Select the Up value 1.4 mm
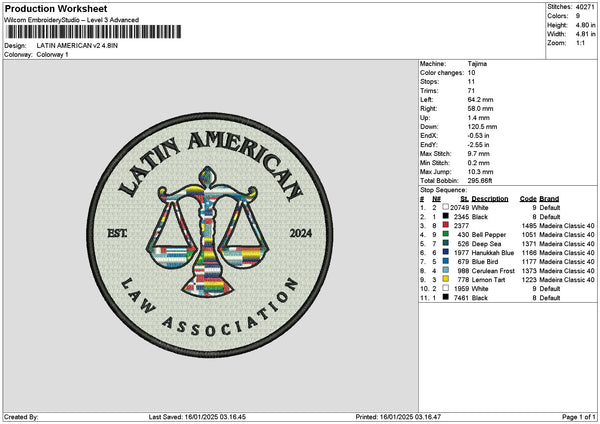Screen dimensions: 600x424 478,118
